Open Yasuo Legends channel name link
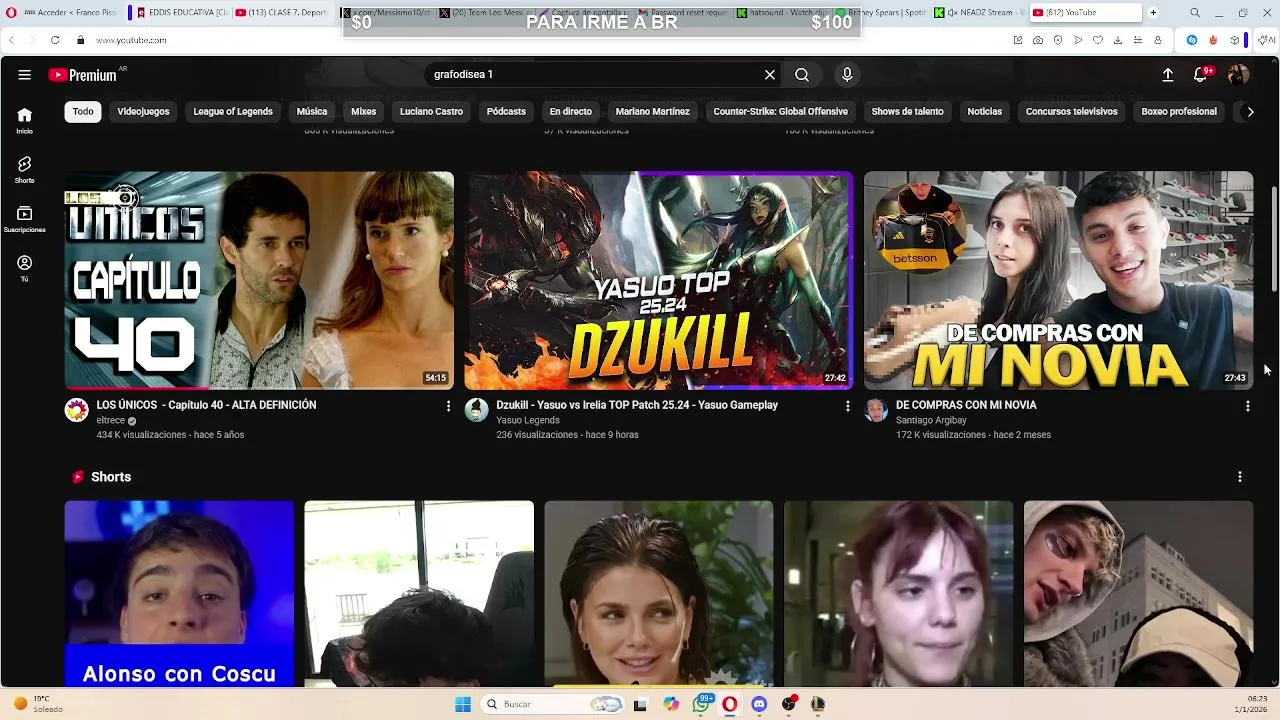The width and height of the screenshot is (1280, 720). (528, 421)
